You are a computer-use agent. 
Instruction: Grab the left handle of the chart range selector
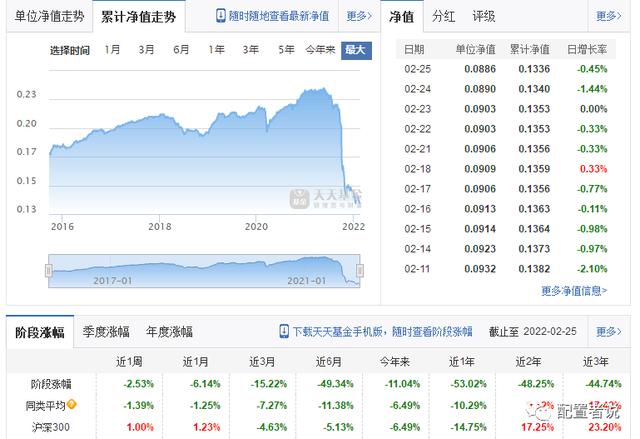coord(49,270)
